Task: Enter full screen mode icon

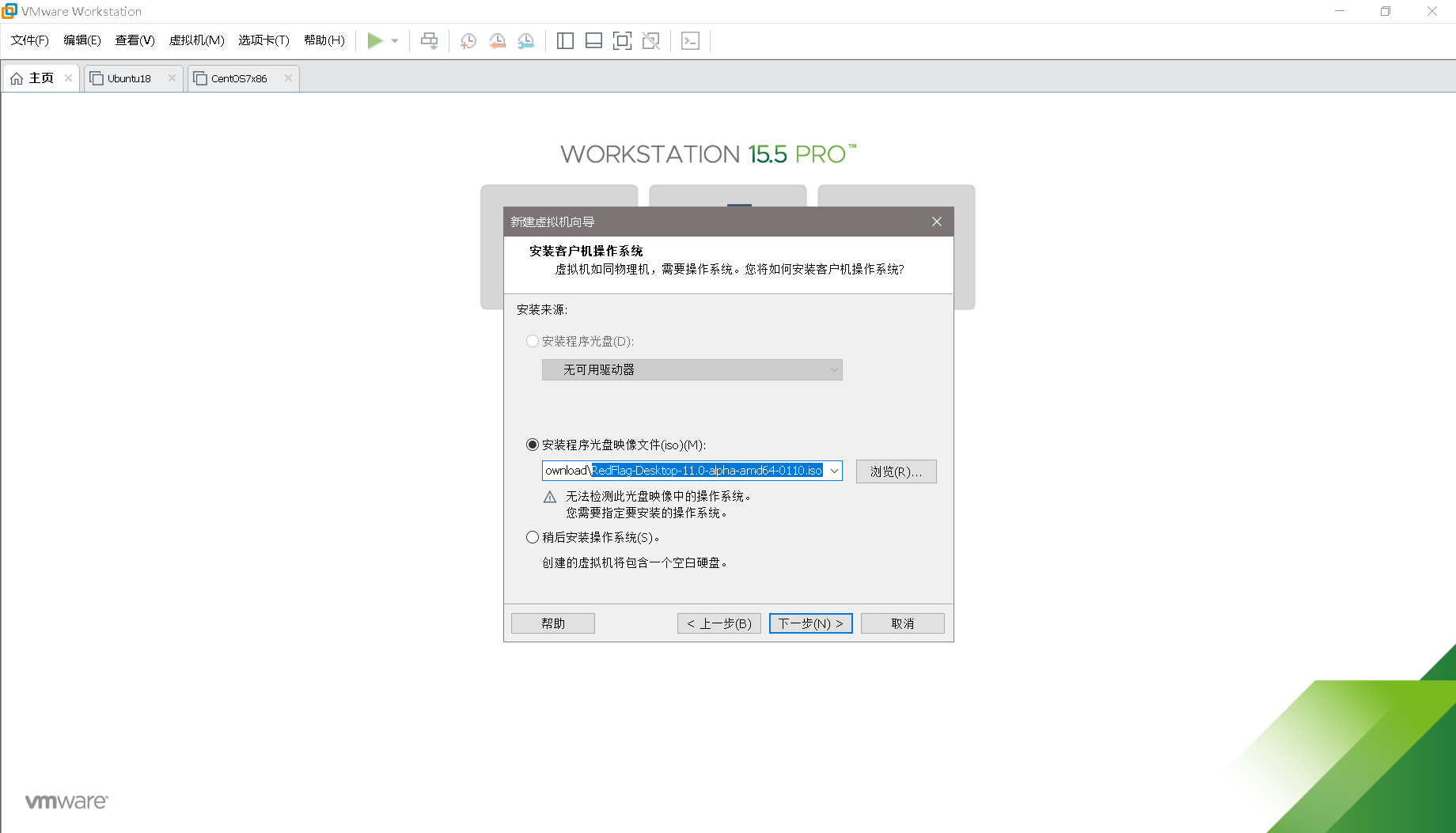Action: click(622, 41)
